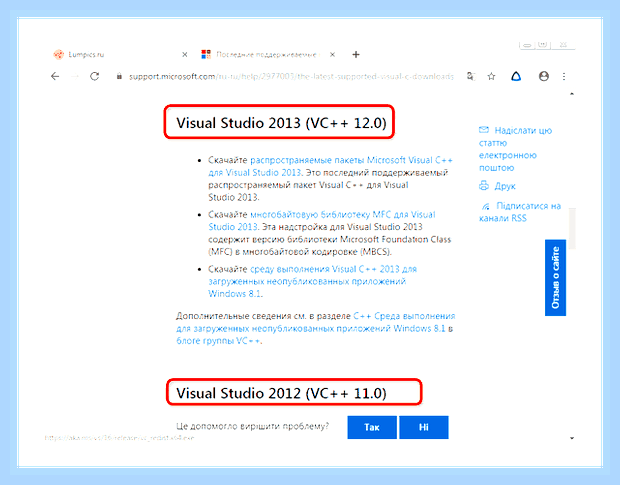Switch to the Lumpics.ru tab
Screen dimensions: 620x485
[x=86, y=55]
